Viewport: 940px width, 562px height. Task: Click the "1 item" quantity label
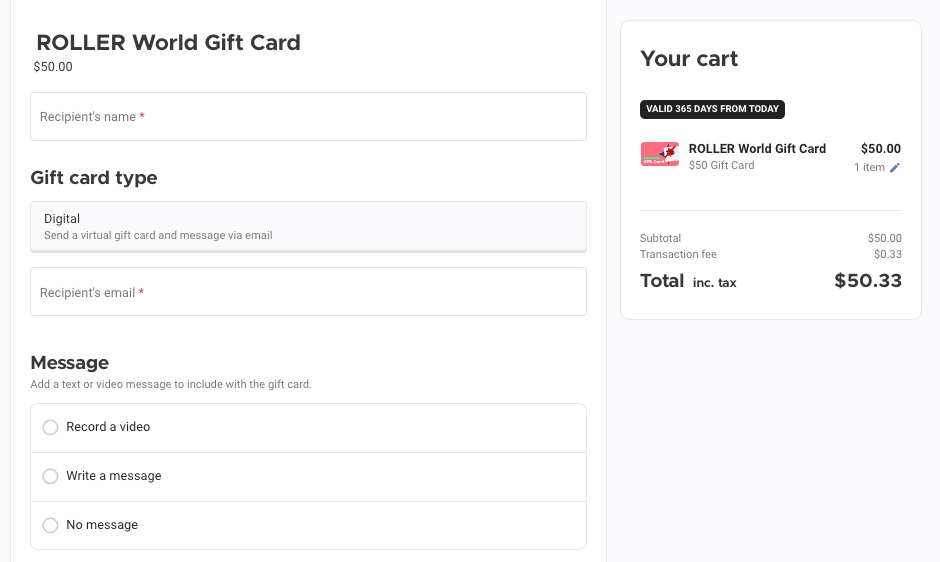point(869,168)
